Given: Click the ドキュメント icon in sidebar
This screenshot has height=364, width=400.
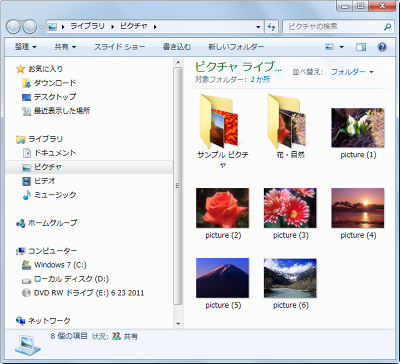Looking at the screenshot, I should pos(27,153).
